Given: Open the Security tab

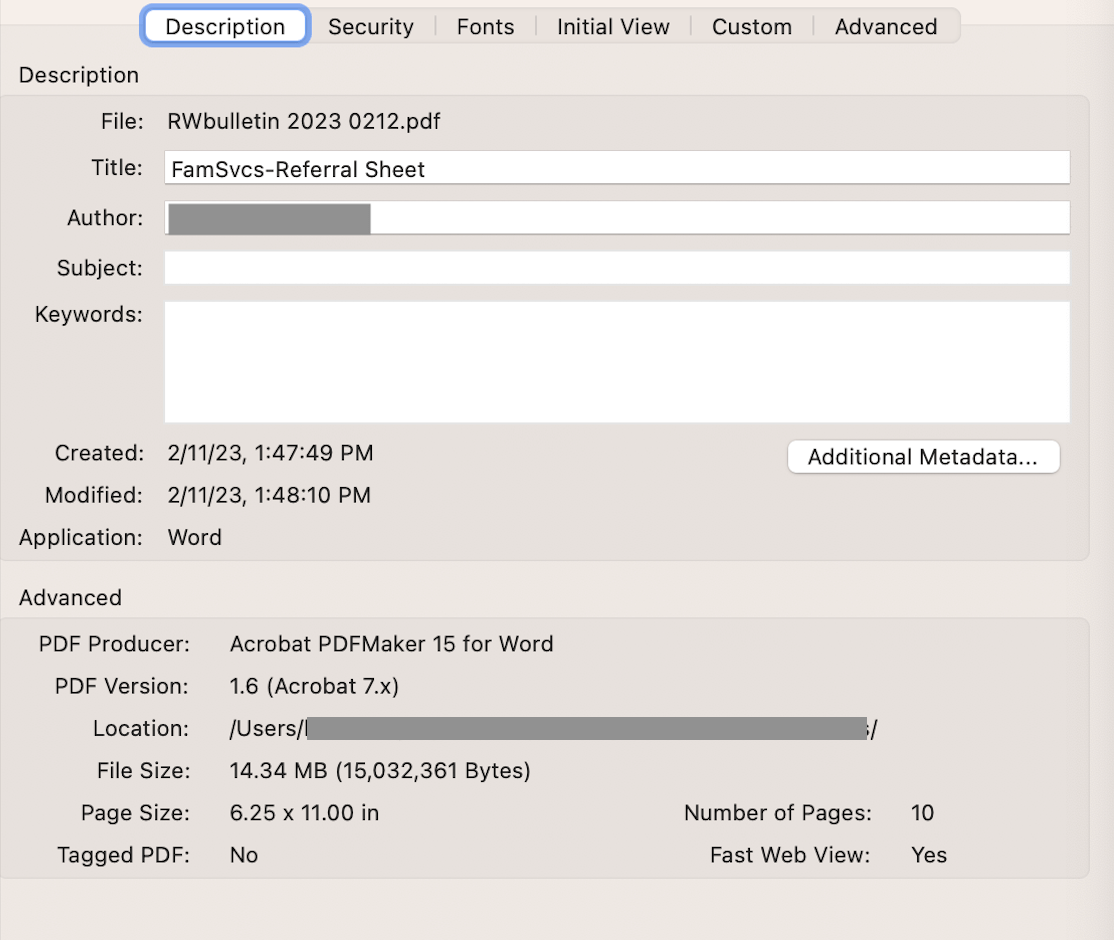Looking at the screenshot, I should (x=371, y=27).
